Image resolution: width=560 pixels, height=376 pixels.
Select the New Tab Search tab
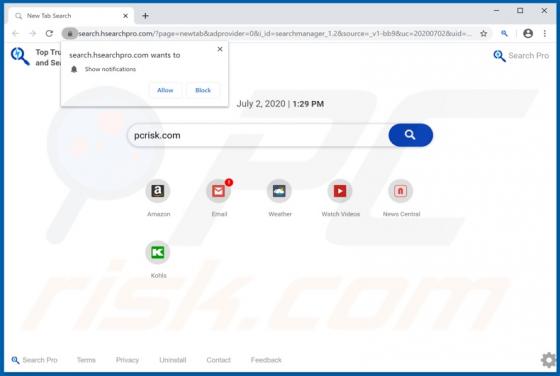71,16
